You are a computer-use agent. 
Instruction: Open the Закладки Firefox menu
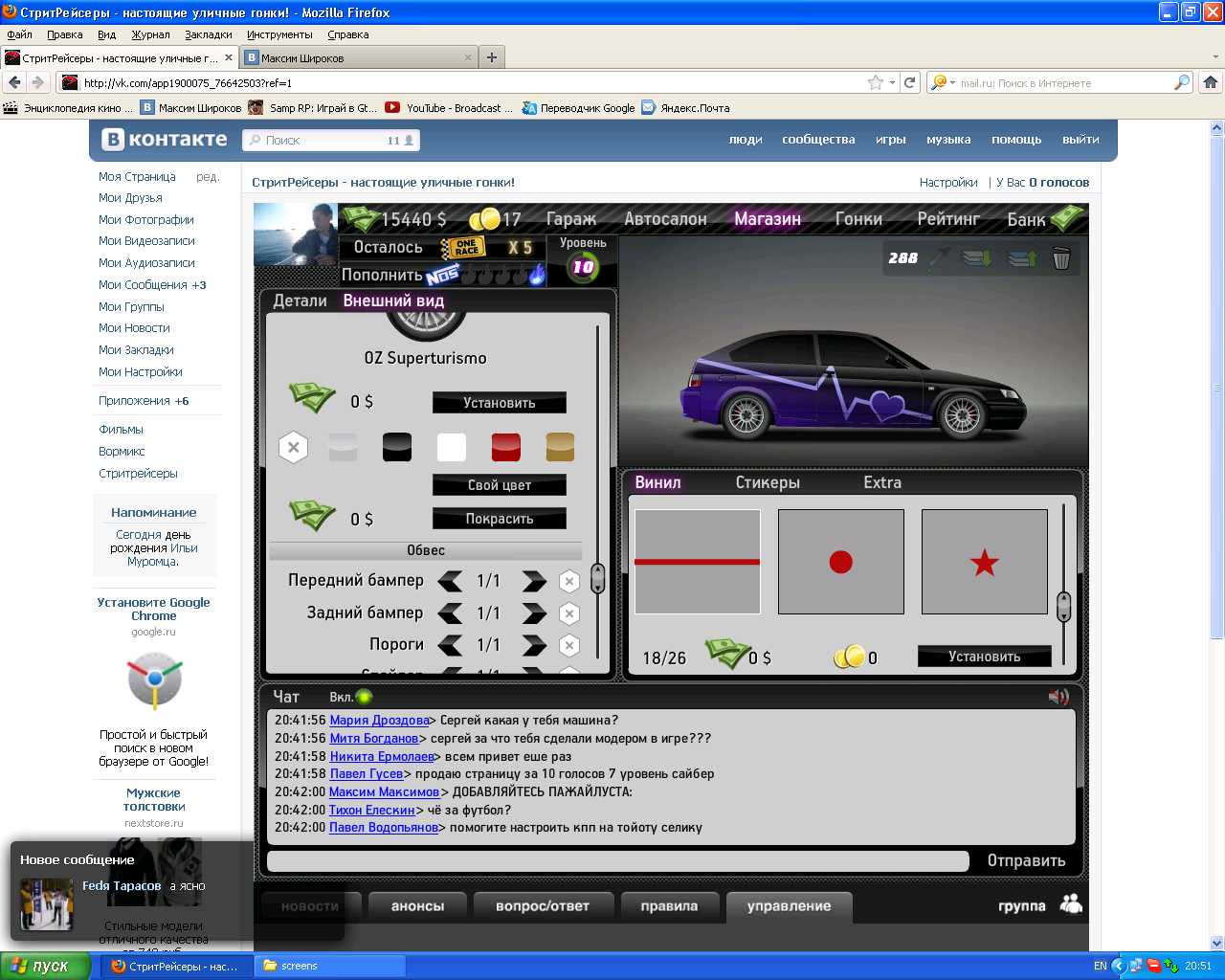coord(208,34)
